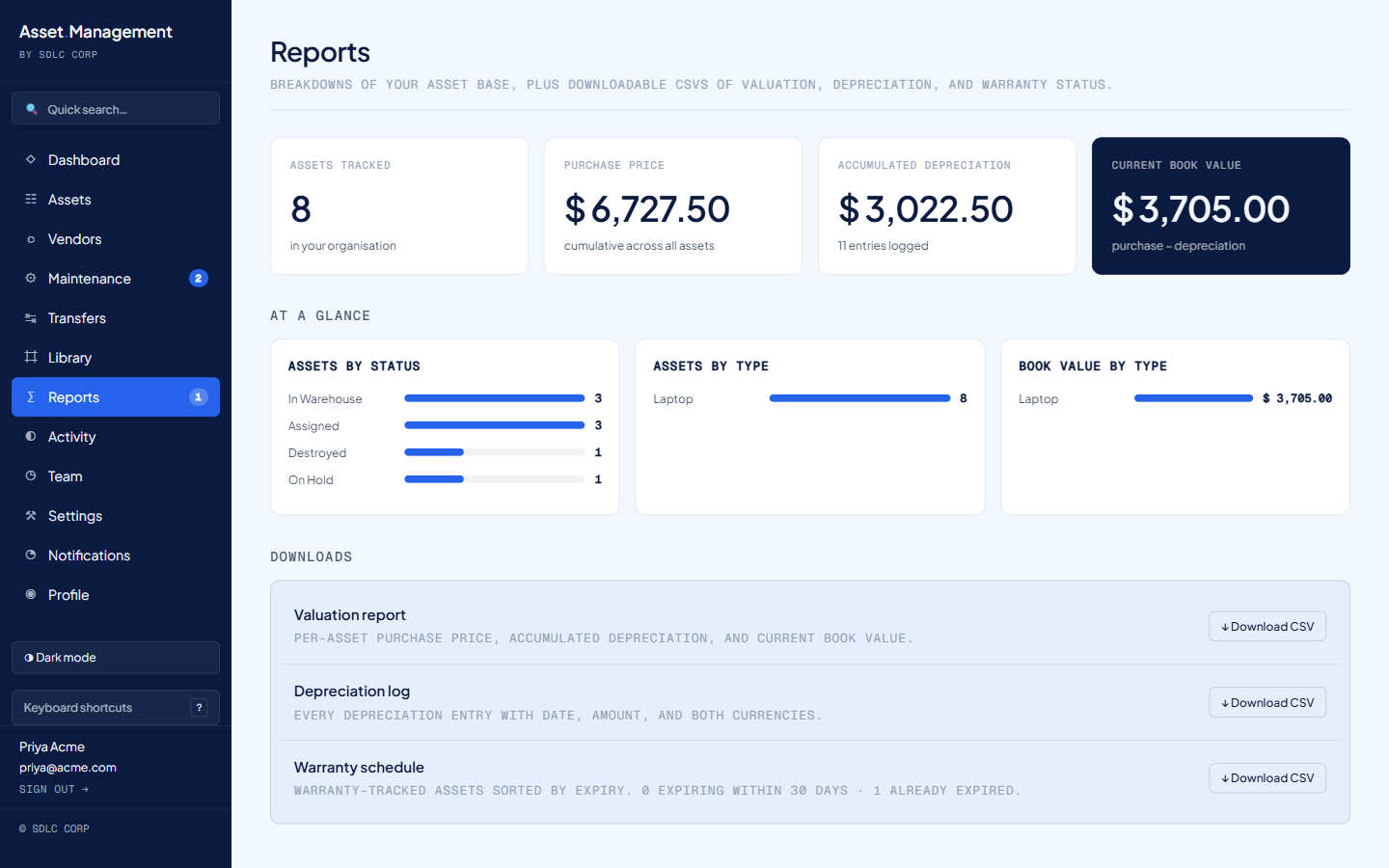
Task: Navigate to Maintenance
Action: click(x=116, y=278)
